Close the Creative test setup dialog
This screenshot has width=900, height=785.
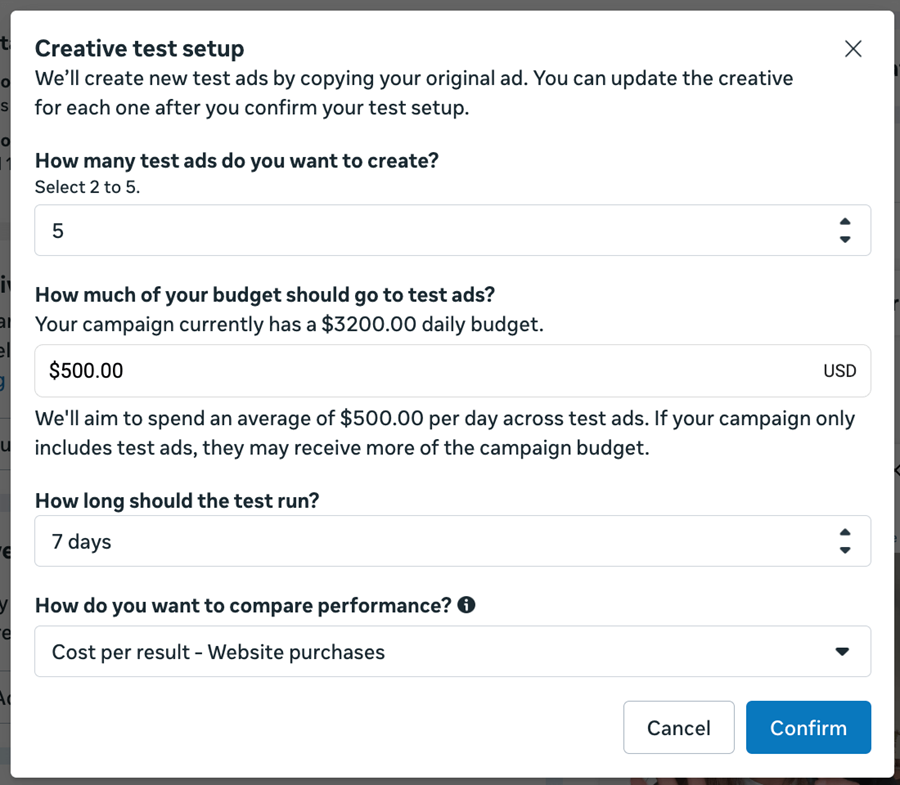tap(853, 49)
